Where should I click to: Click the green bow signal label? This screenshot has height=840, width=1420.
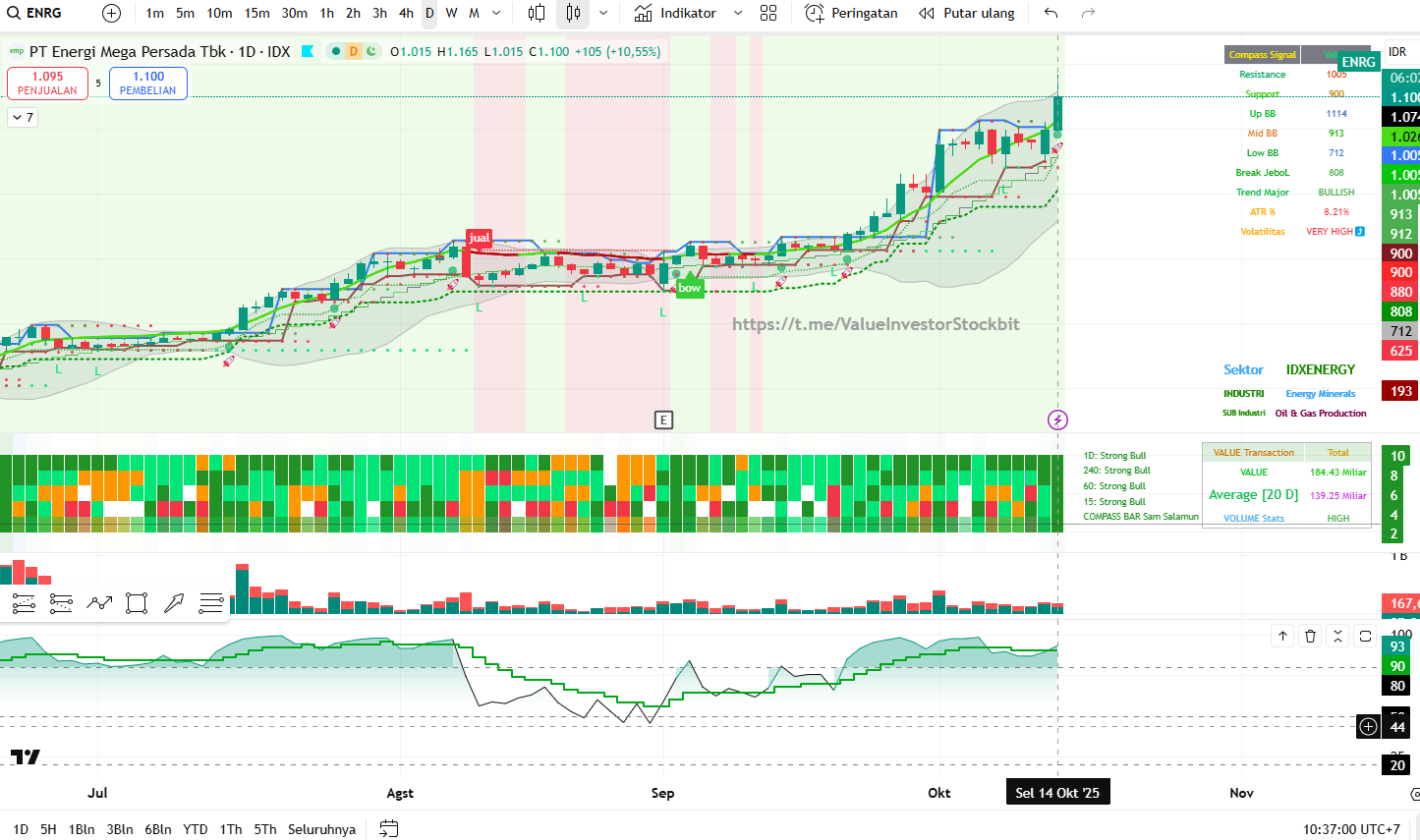[x=690, y=288]
